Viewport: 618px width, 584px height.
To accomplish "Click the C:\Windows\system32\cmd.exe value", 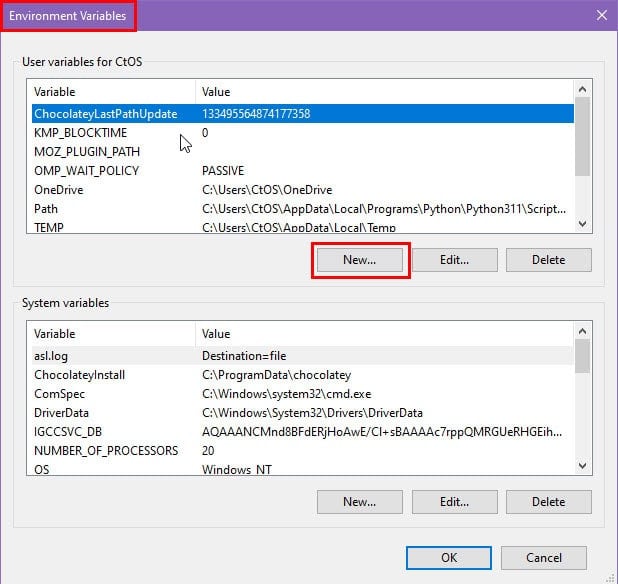I will 287,394.
